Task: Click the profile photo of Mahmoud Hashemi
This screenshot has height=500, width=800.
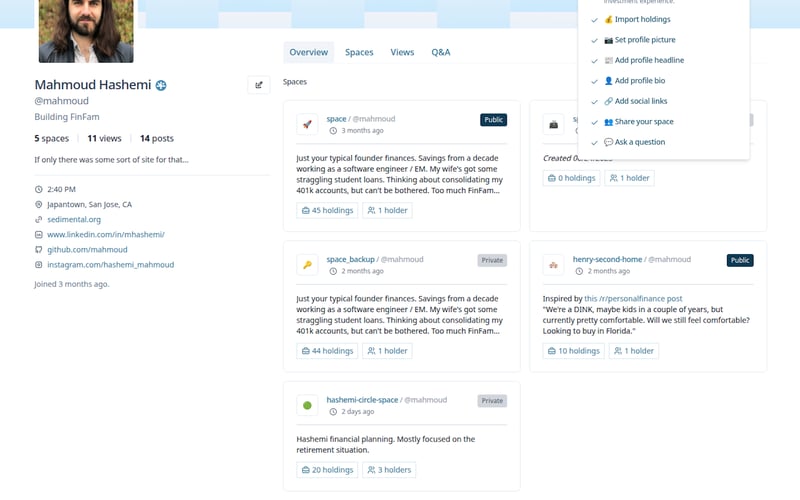Action: [86, 31]
